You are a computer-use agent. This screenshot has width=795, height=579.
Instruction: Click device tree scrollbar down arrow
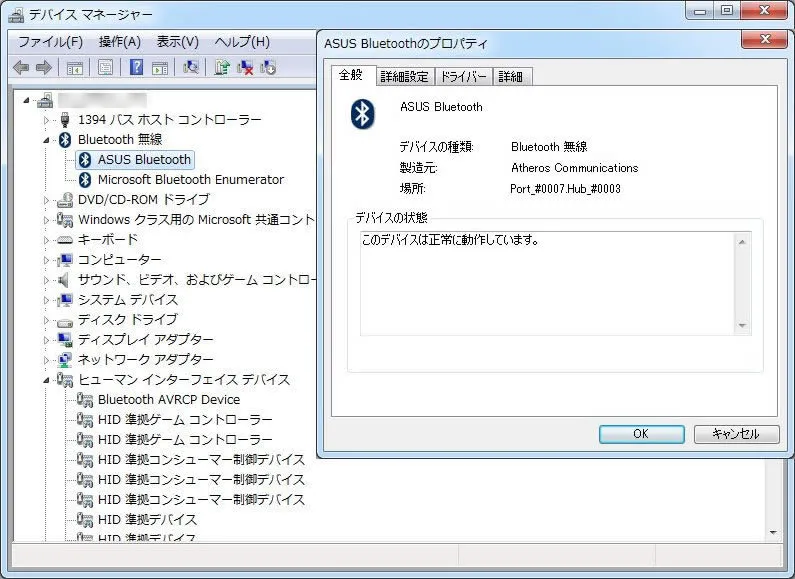(x=773, y=532)
